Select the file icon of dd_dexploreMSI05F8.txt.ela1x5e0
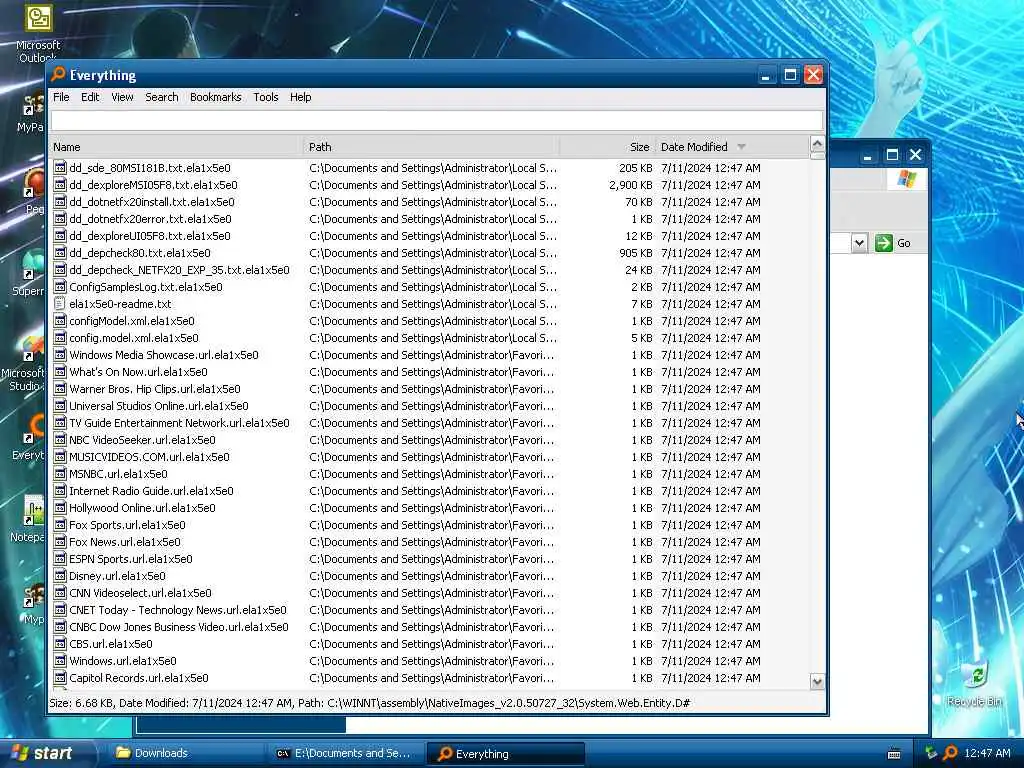The width and height of the screenshot is (1024, 768). 60,185
